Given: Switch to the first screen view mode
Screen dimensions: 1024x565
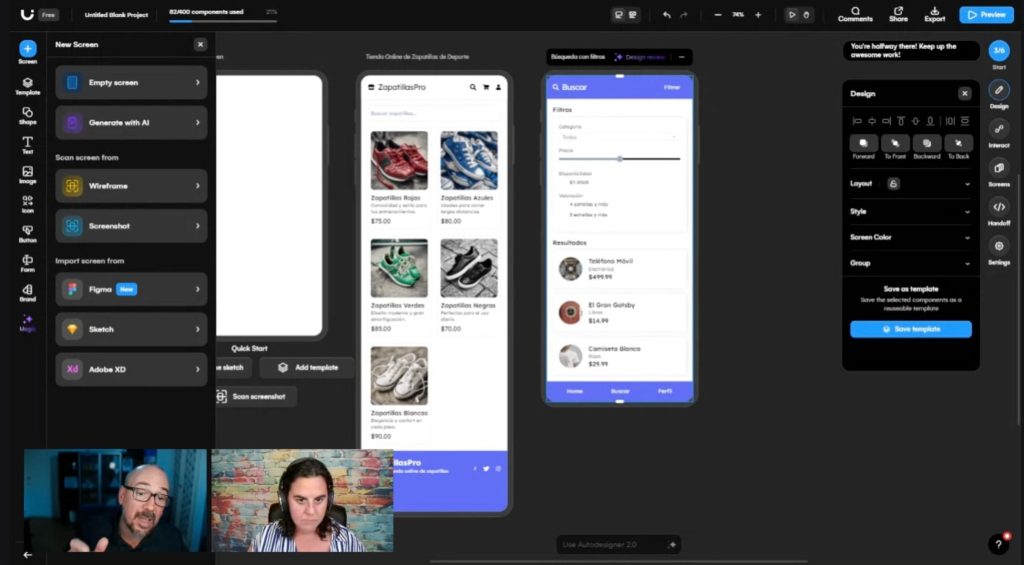Looking at the screenshot, I should click(618, 15).
